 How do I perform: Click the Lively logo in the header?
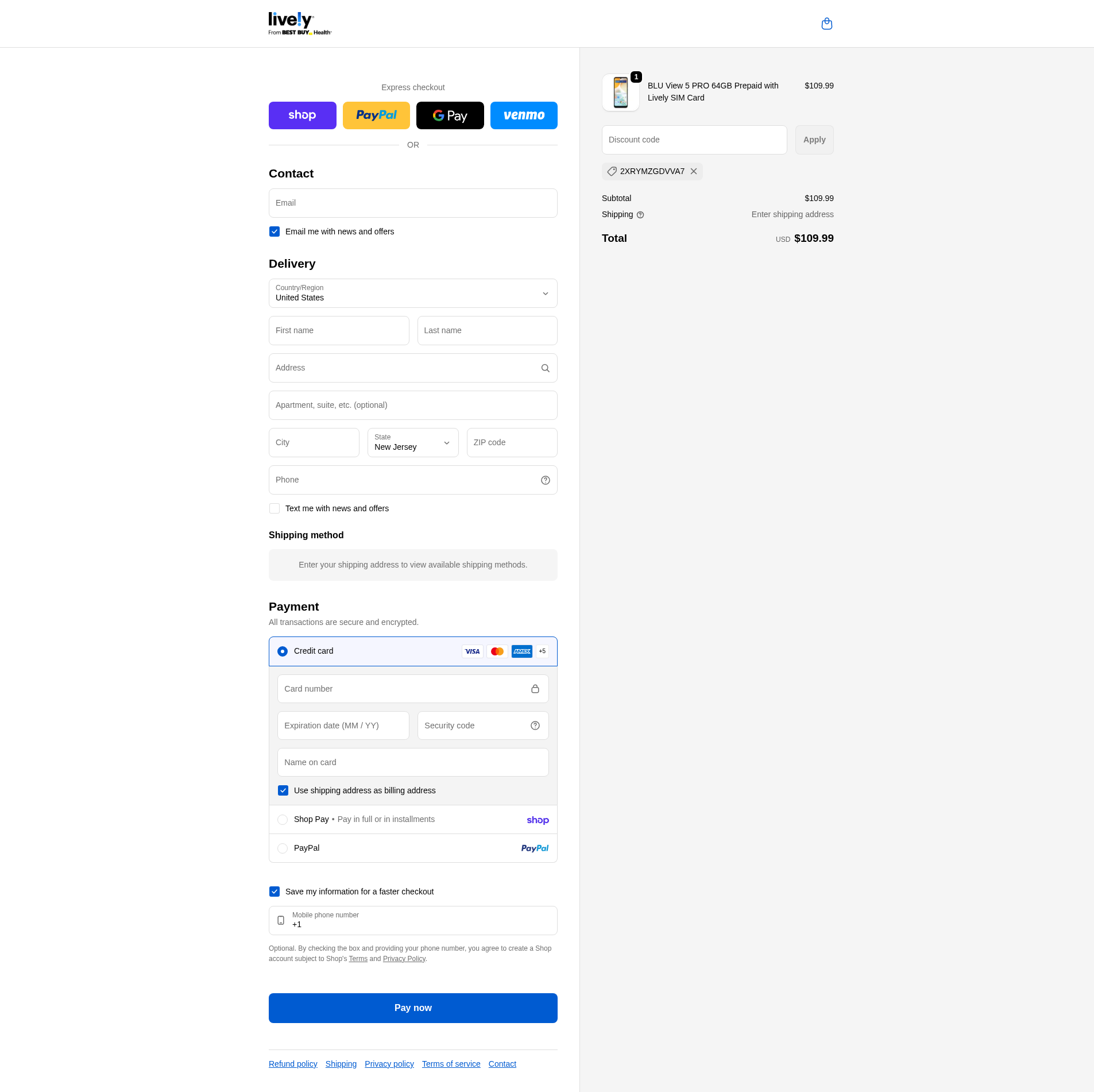click(x=300, y=24)
